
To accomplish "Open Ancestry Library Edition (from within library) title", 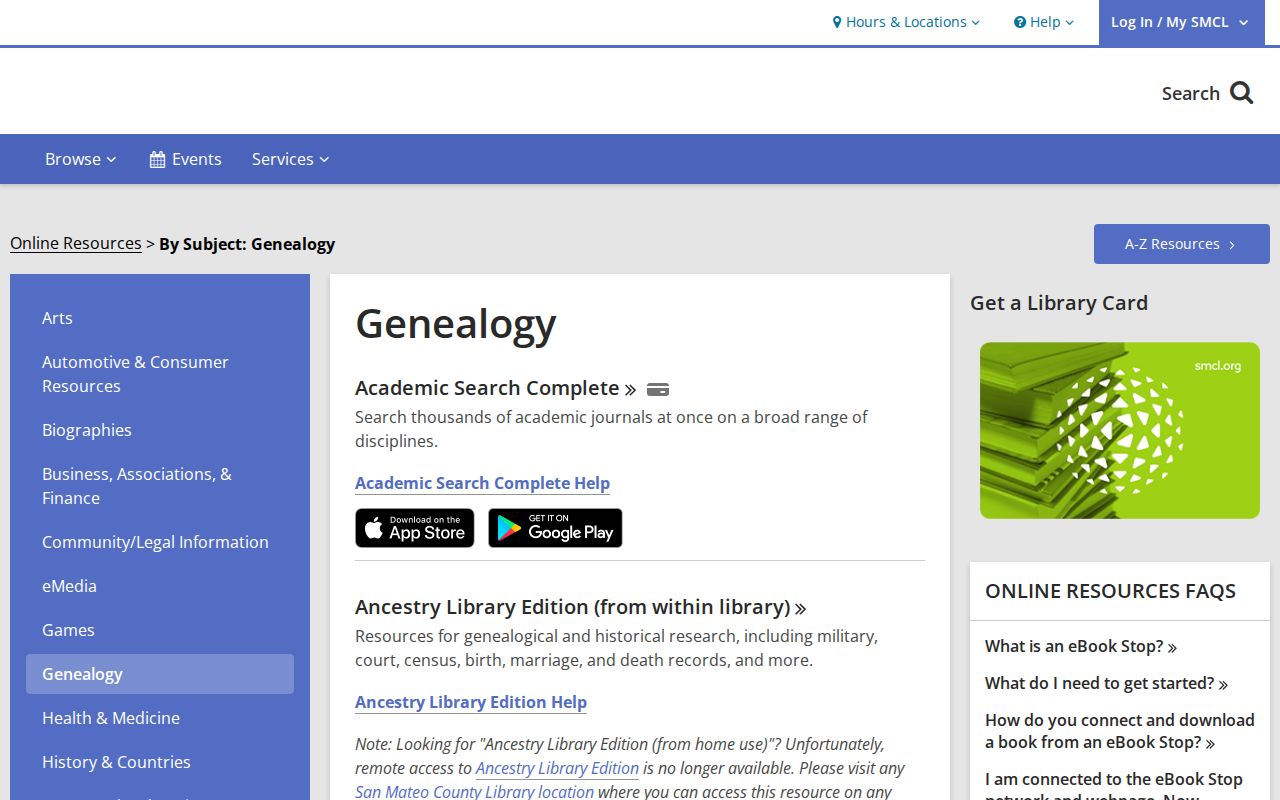I will (580, 607).
